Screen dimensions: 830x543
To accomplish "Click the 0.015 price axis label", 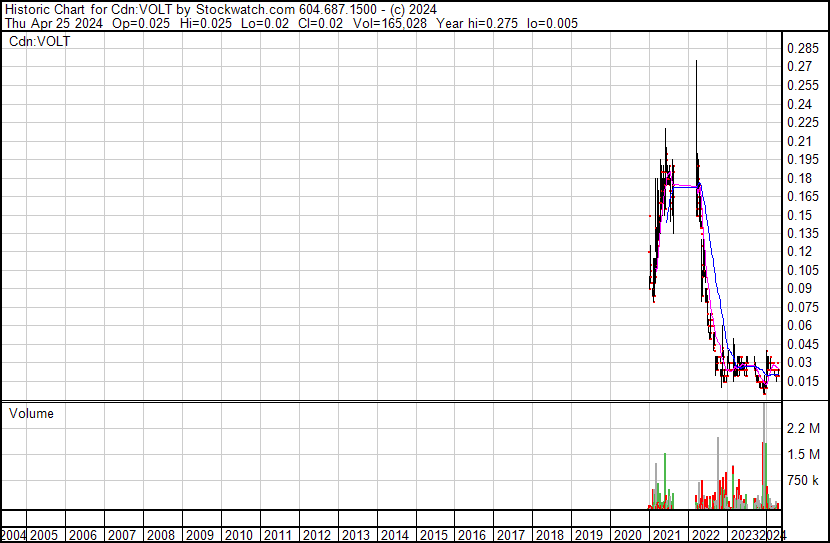I will click(x=802, y=381).
